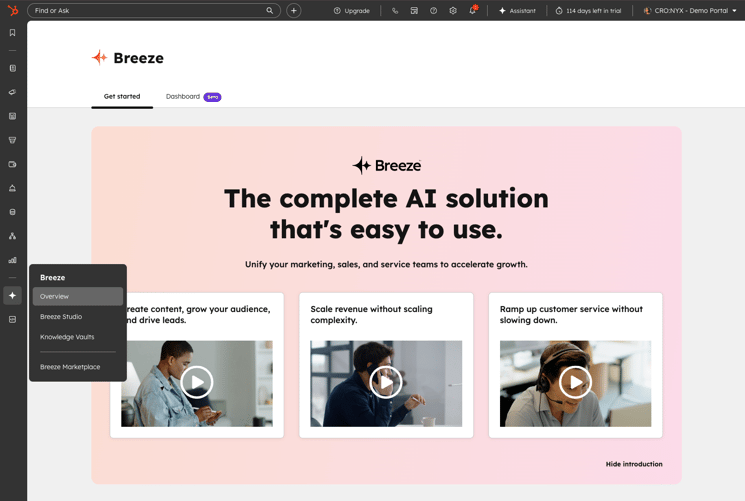This screenshot has height=501, width=745.
Task: Click the HubSpot sprocket logo
Action: click(13, 10)
